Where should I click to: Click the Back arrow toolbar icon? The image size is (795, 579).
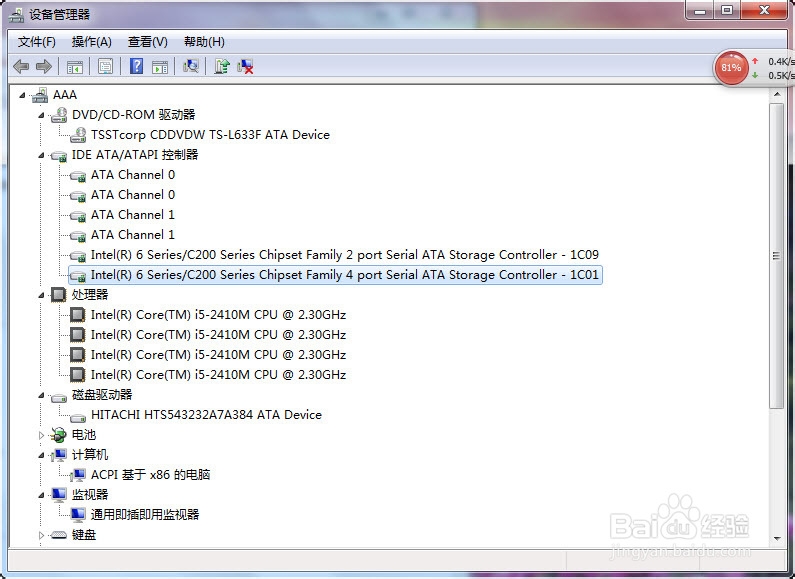click(x=21, y=66)
